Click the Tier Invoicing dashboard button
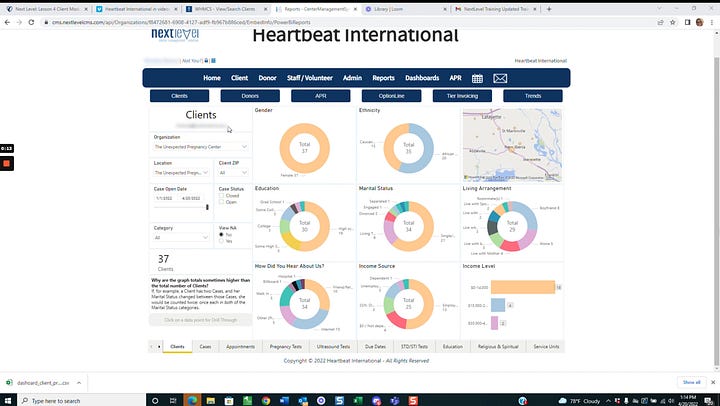 click(x=462, y=96)
